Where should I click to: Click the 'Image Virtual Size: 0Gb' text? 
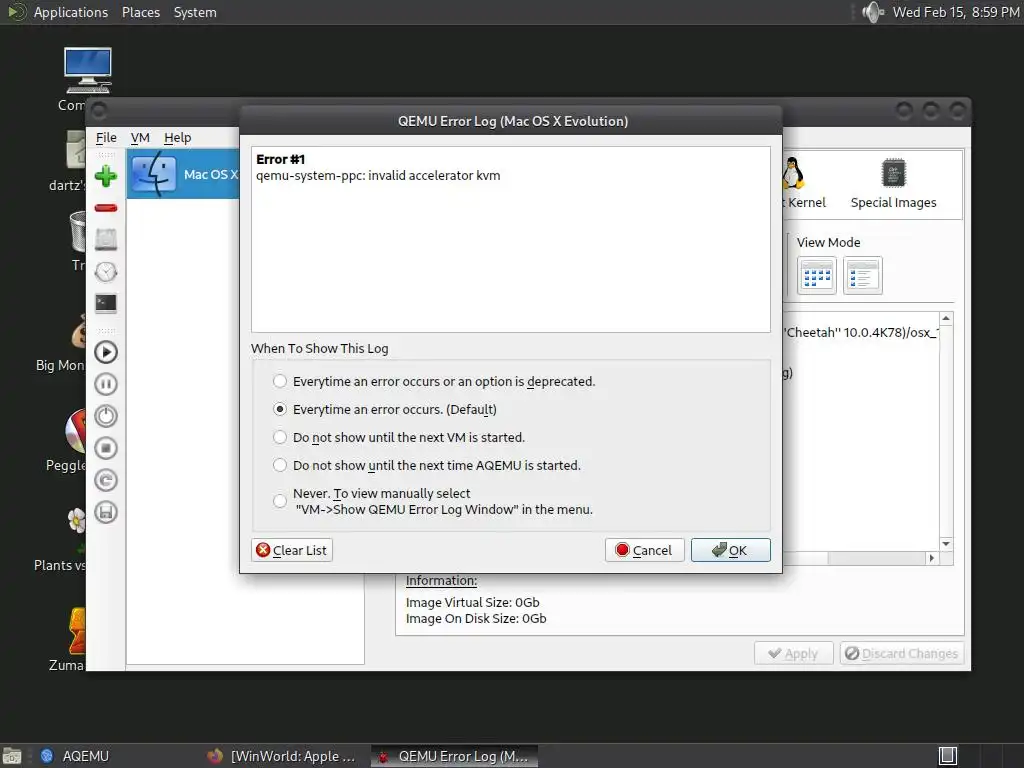click(473, 602)
